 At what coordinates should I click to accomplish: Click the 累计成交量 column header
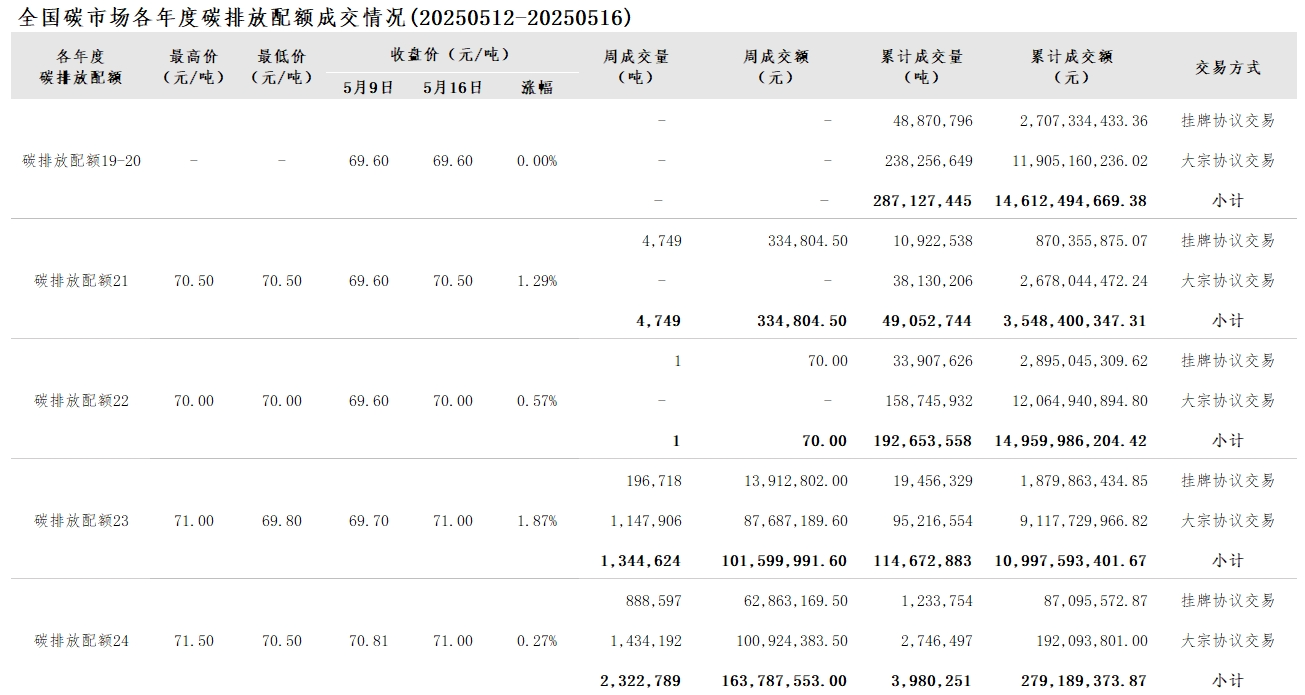coord(921,67)
